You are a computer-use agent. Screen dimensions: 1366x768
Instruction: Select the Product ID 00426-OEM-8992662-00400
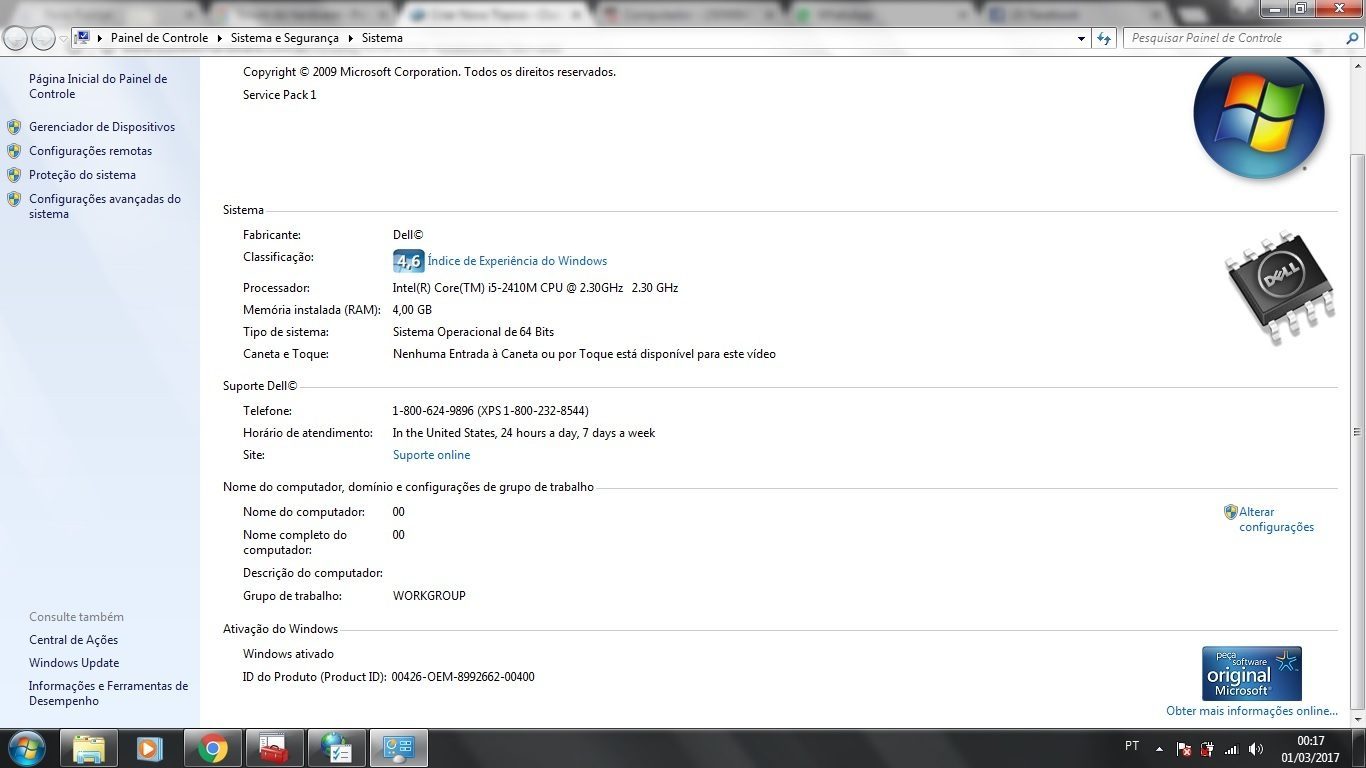463,677
